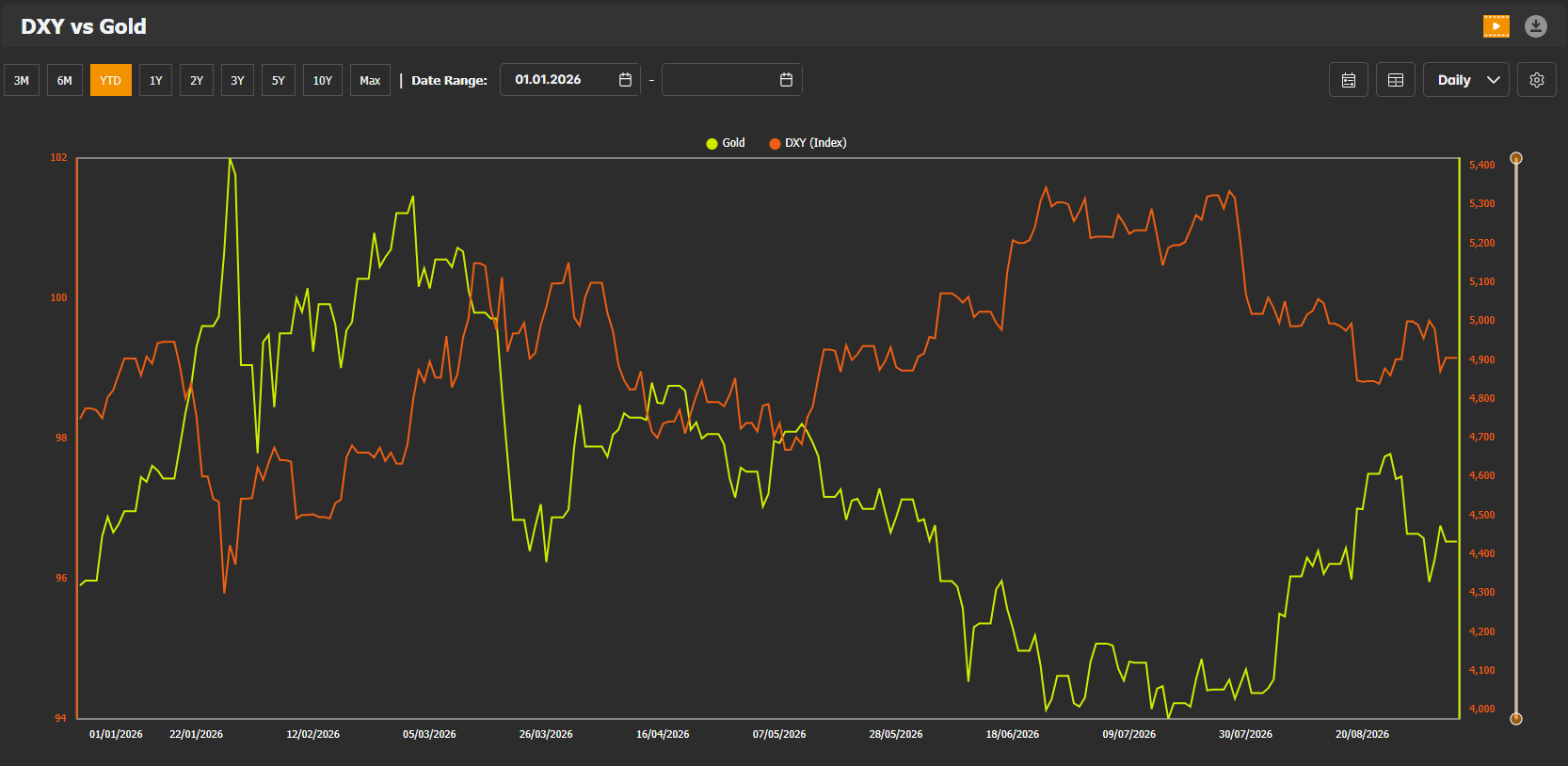Image resolution: width=1568 pixels, height=766 pixels.
Task: Toggle Gold series in legend
Action: (726, 143)
